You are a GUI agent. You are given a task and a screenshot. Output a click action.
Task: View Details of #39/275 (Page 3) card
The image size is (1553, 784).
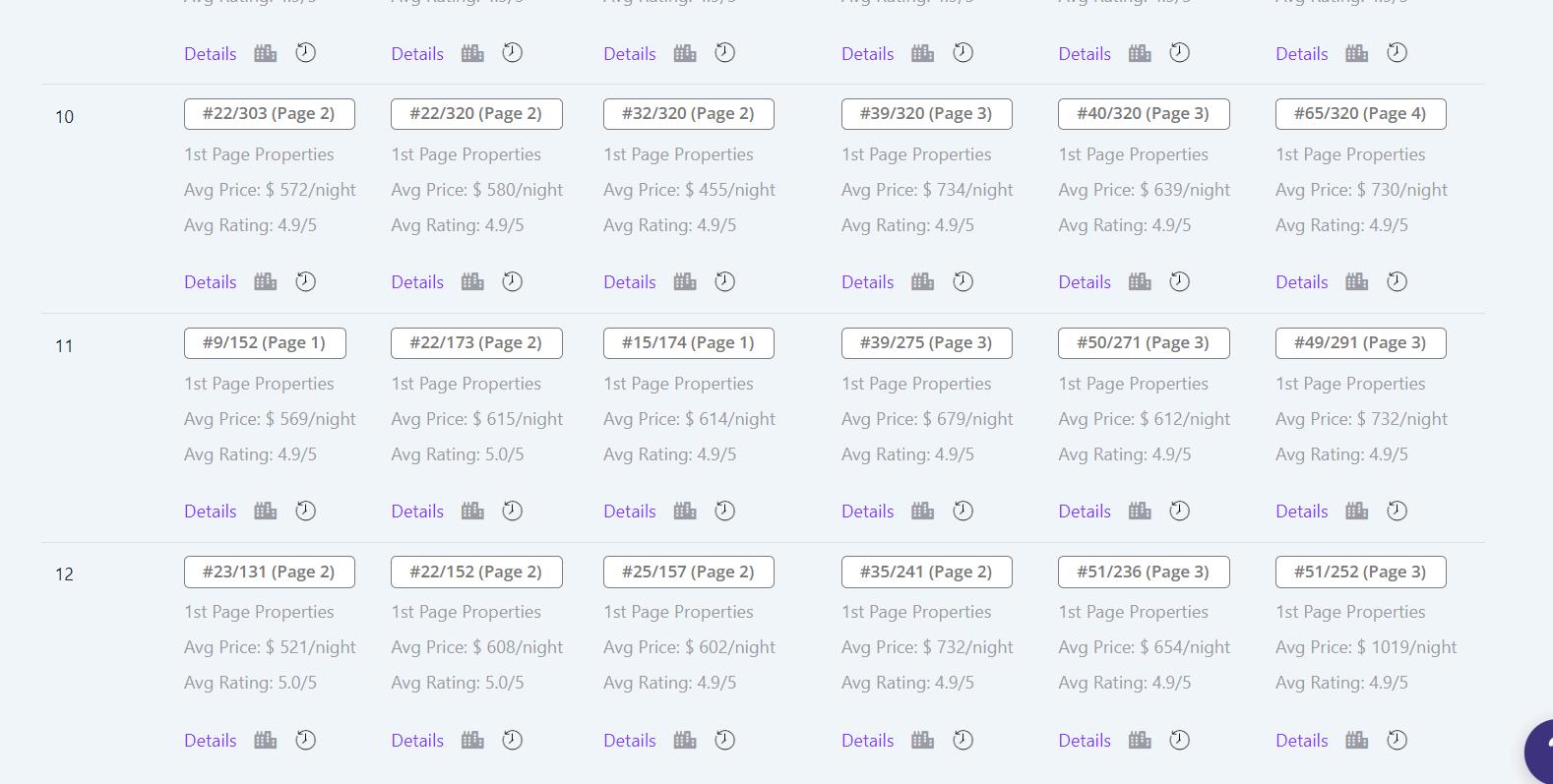[868, 512]
